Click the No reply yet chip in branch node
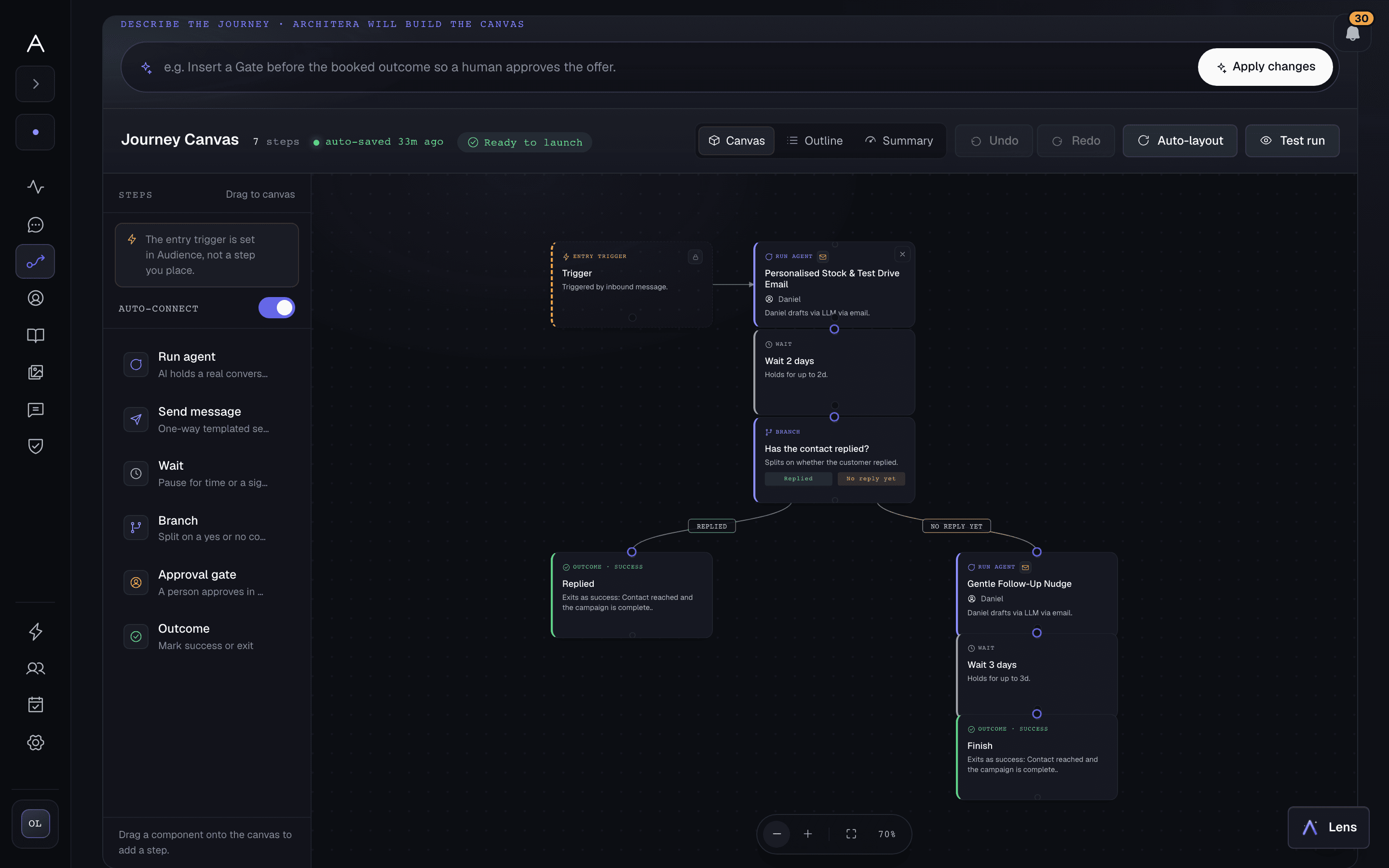This screenshot has height=868, width=1389. [871, 479]
